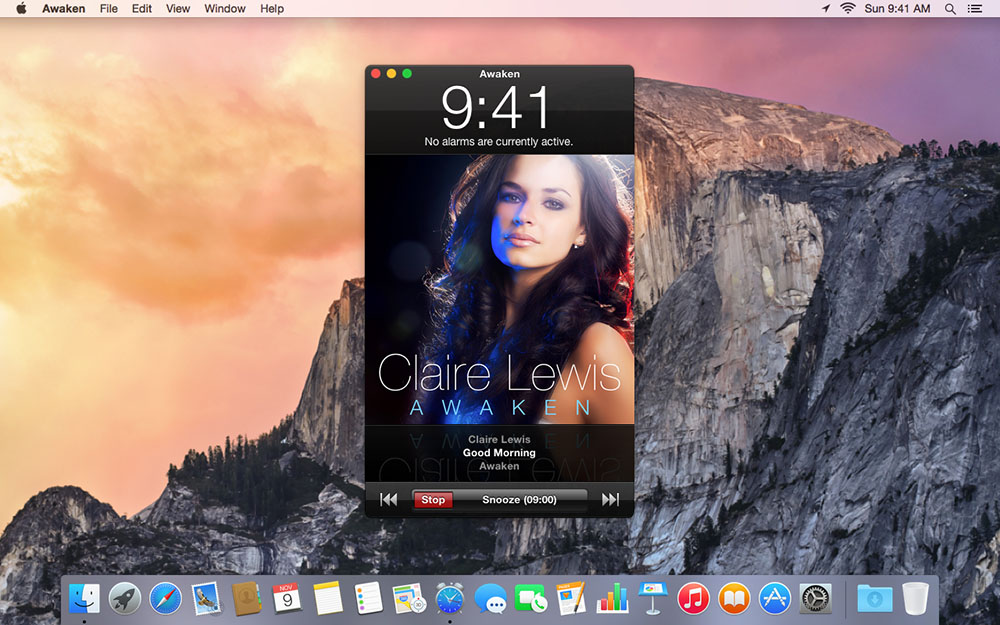This screenshot has height=625, width=1000.
Task: Open the App Store from dock
Action: pos(775,599)
